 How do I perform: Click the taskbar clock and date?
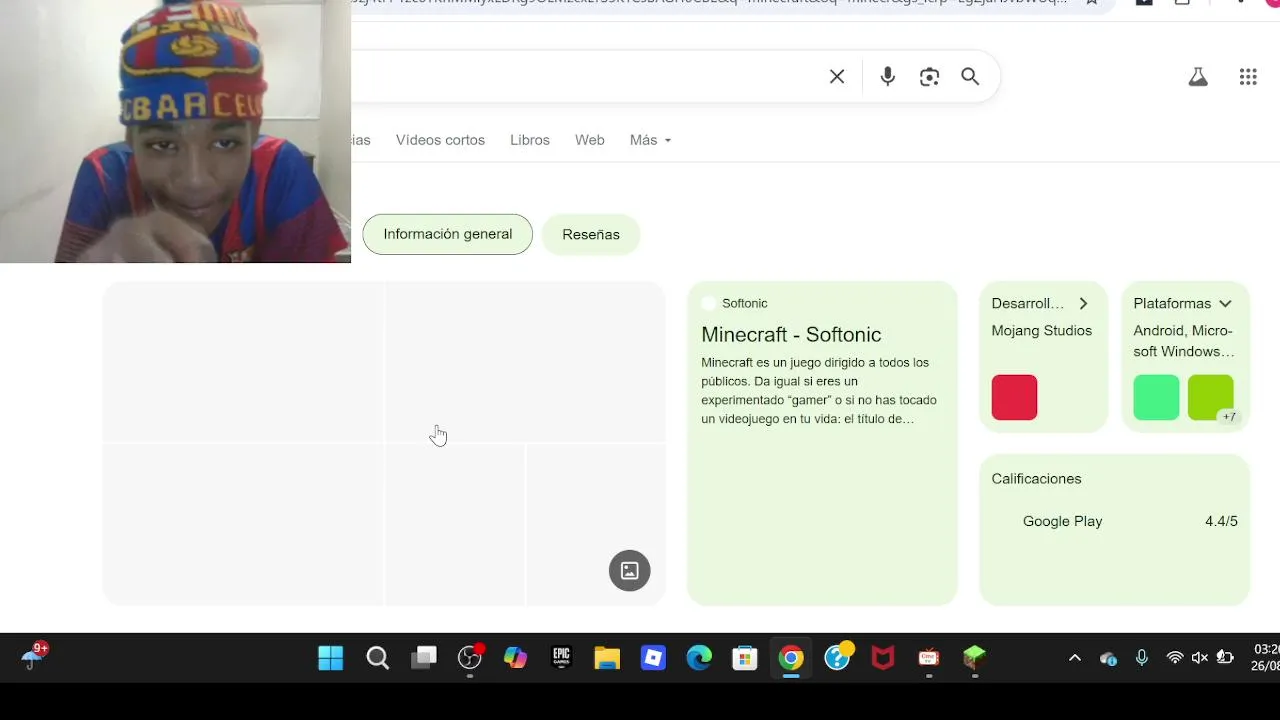(x=1265, y=657)
